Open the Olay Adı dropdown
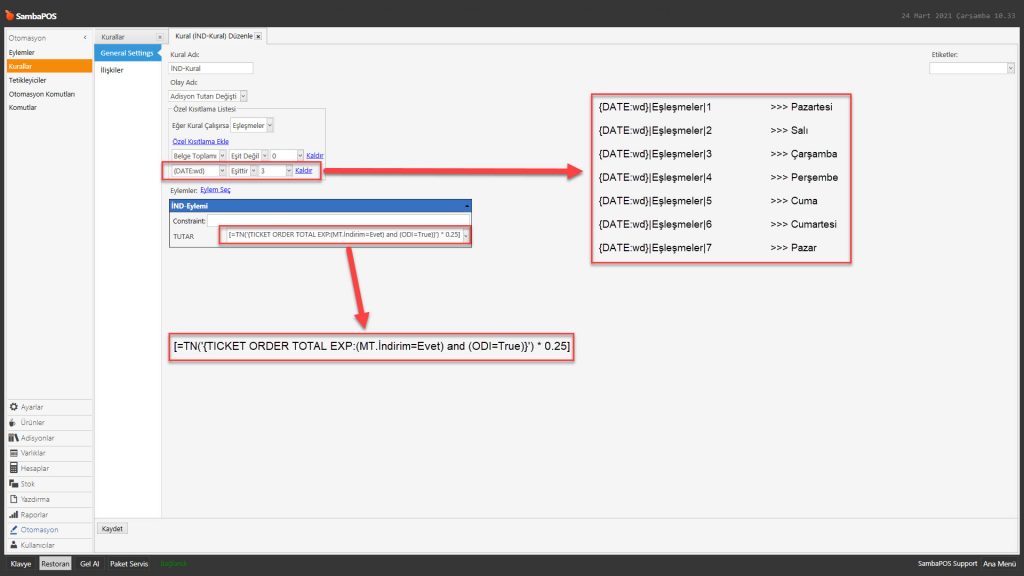1024x576 pixels. [x=243, y=96]
